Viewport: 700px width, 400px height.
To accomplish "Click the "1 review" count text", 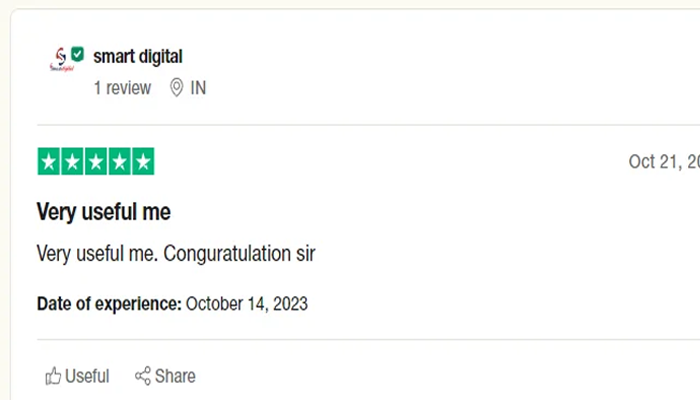I will [122, 88].
